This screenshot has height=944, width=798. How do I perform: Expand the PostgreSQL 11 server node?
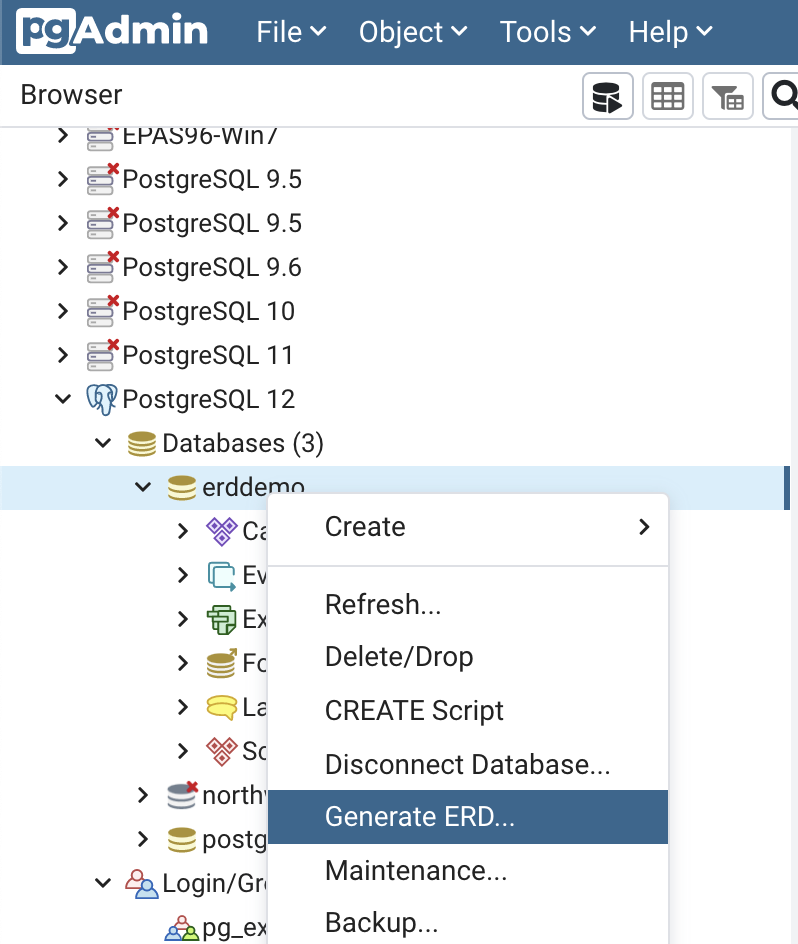click(x=63, y=355)
